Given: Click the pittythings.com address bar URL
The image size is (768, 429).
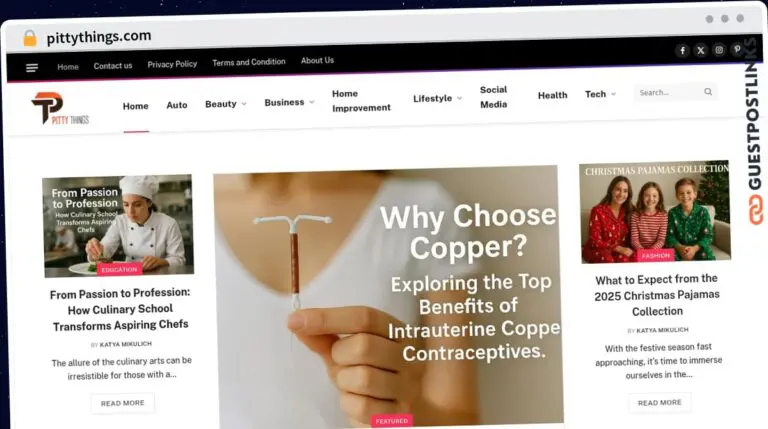Looking at the screenshot, I should (99, 37).
